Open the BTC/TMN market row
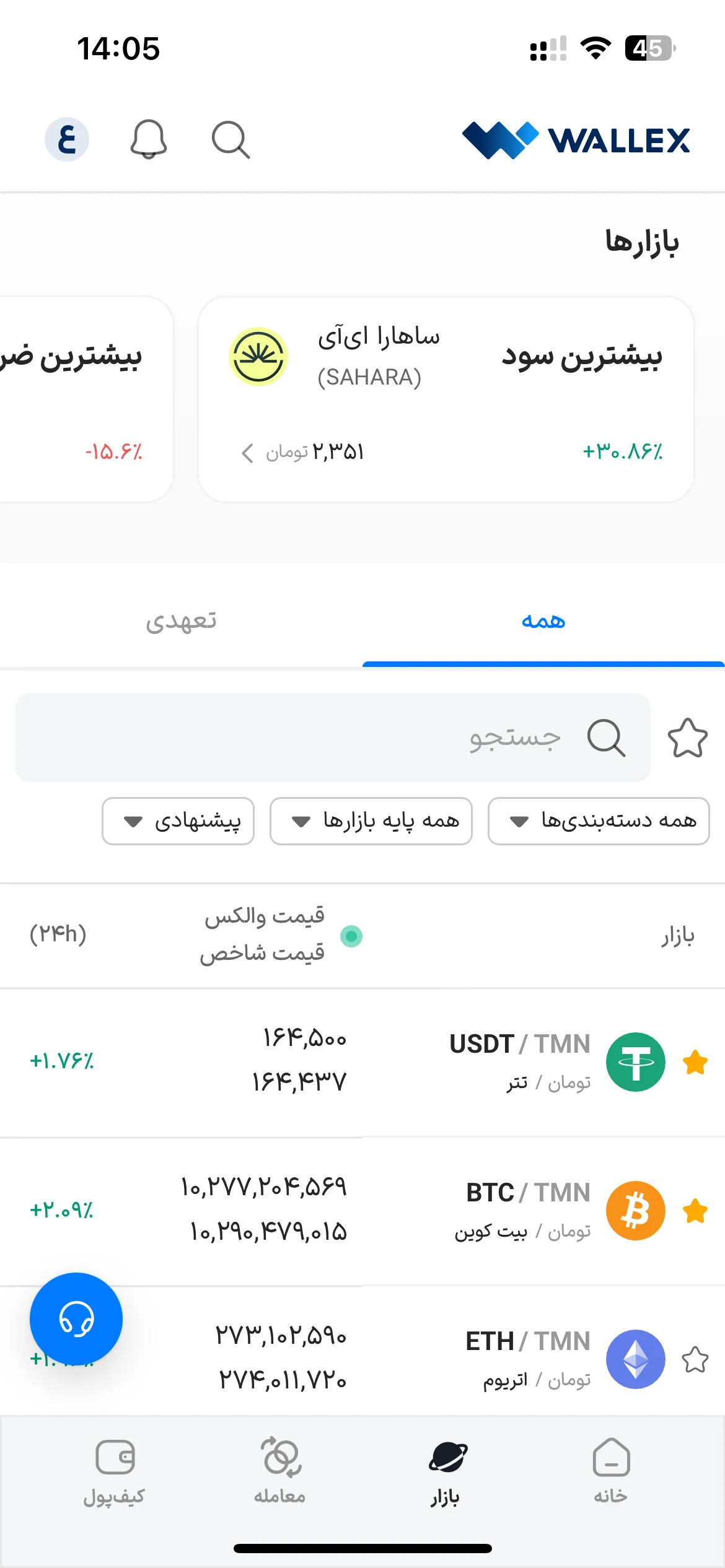This screenshot has width=725, height=1568. pos(362,1211)
